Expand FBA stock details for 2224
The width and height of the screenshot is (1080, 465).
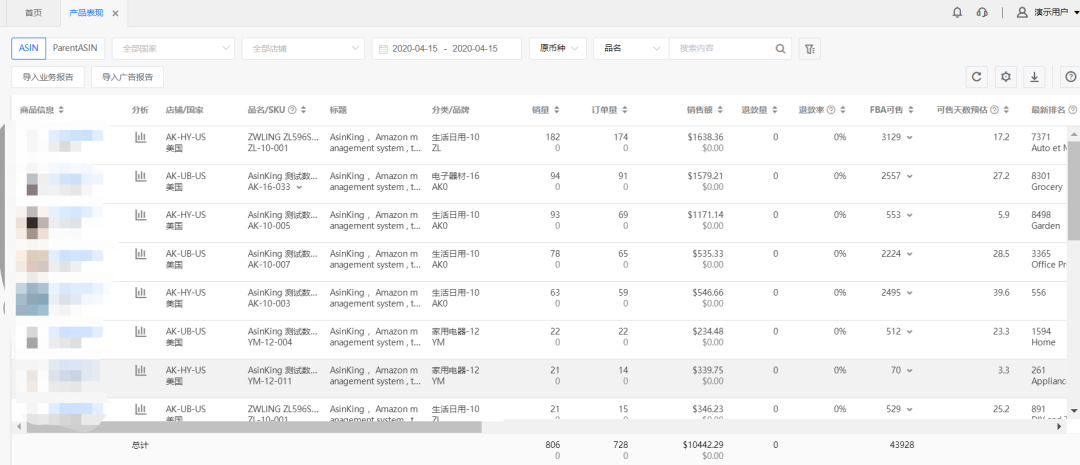[910, 254]
